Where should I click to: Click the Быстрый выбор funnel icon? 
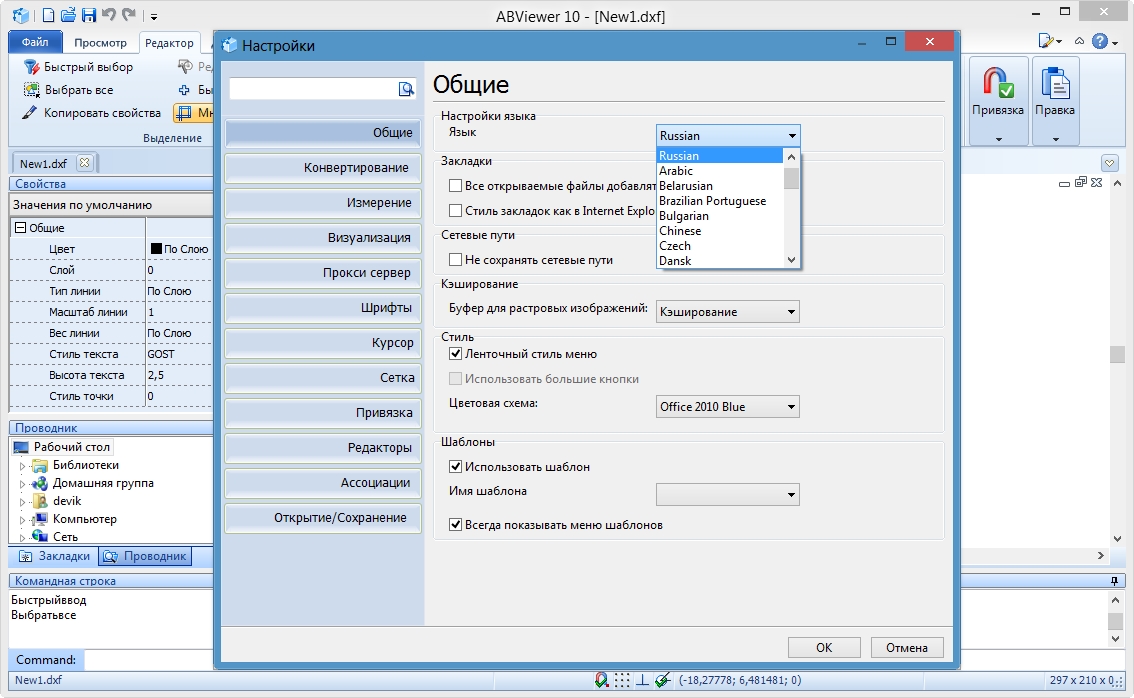tap(31, 67)
